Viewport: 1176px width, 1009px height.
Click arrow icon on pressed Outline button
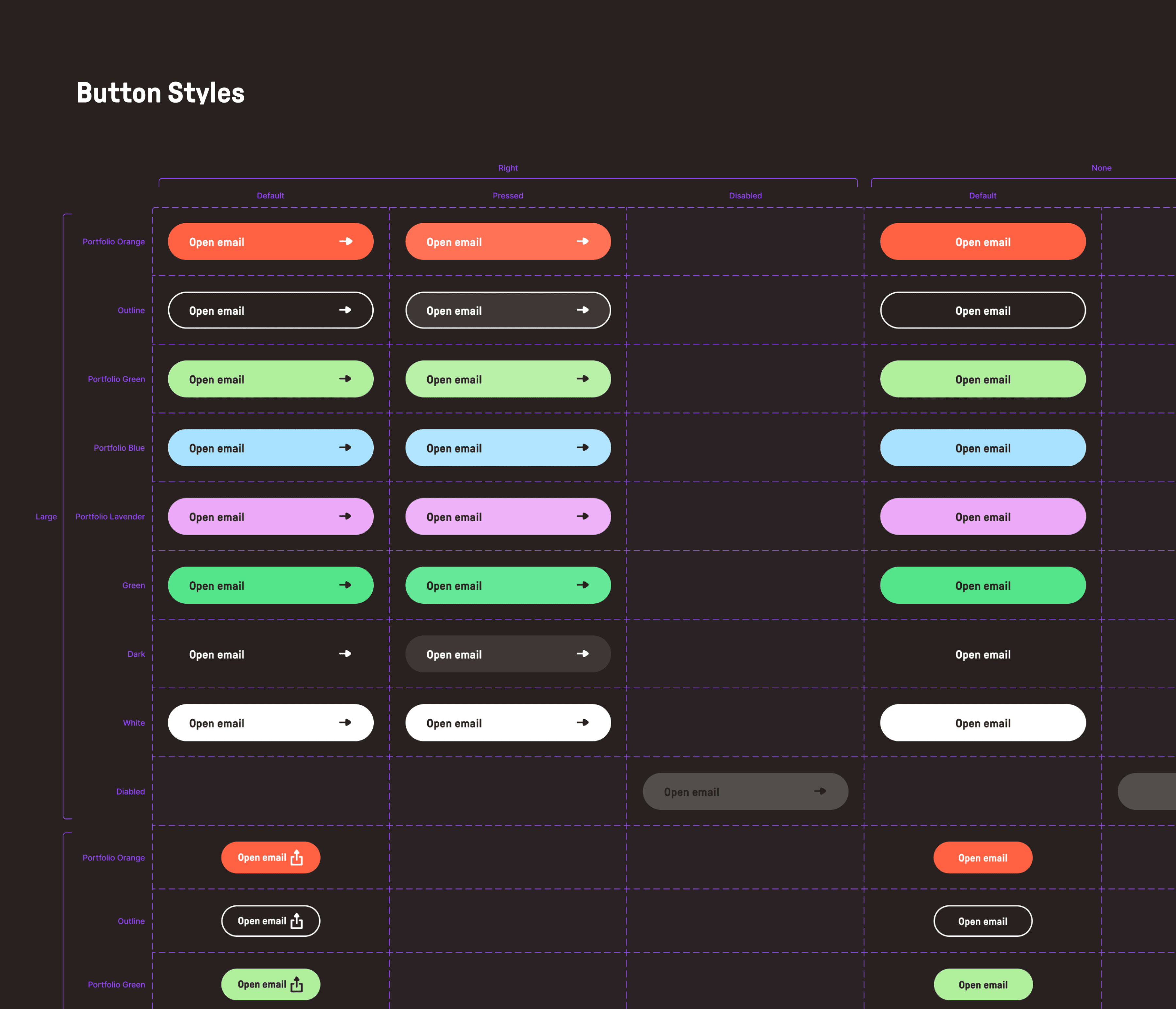(x=582, y=310)
